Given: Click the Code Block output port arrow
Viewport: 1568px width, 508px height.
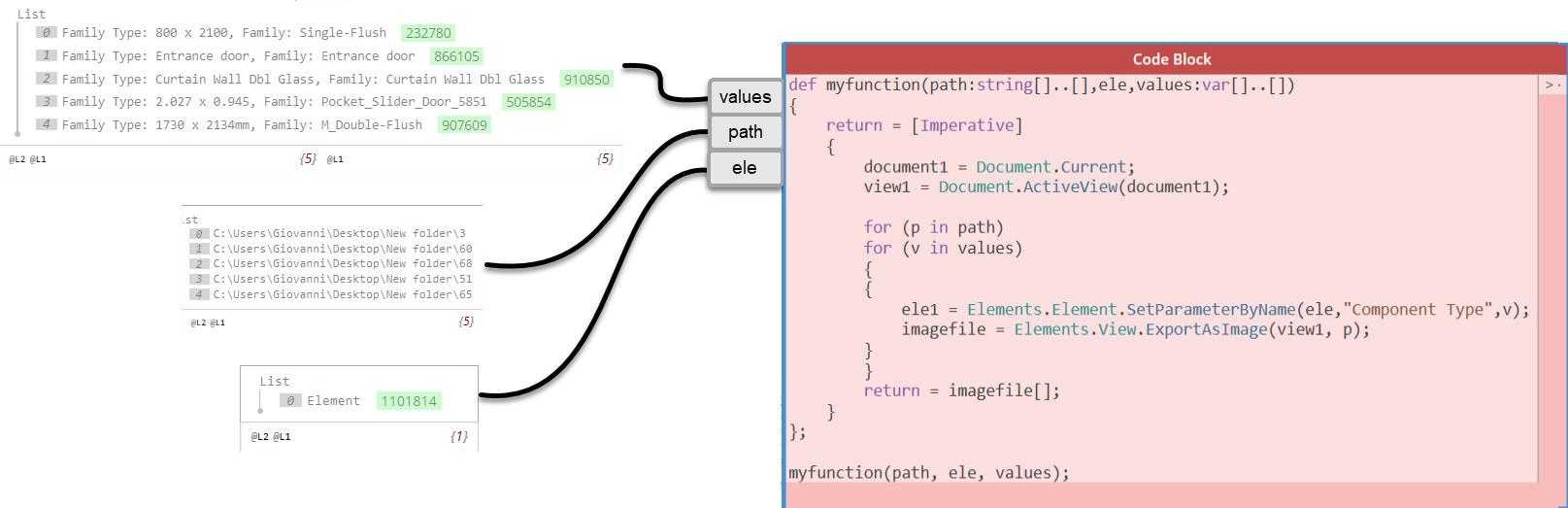Looking at the screenshot, I should [1551, 85].
